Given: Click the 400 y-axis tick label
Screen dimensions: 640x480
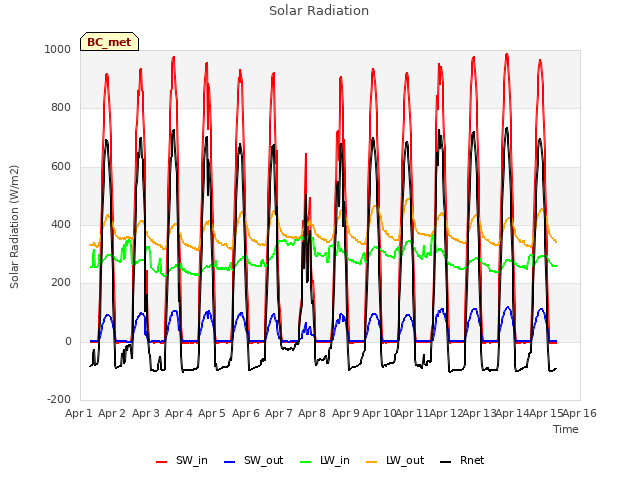Looking at the screenshot, I should 61,224.
